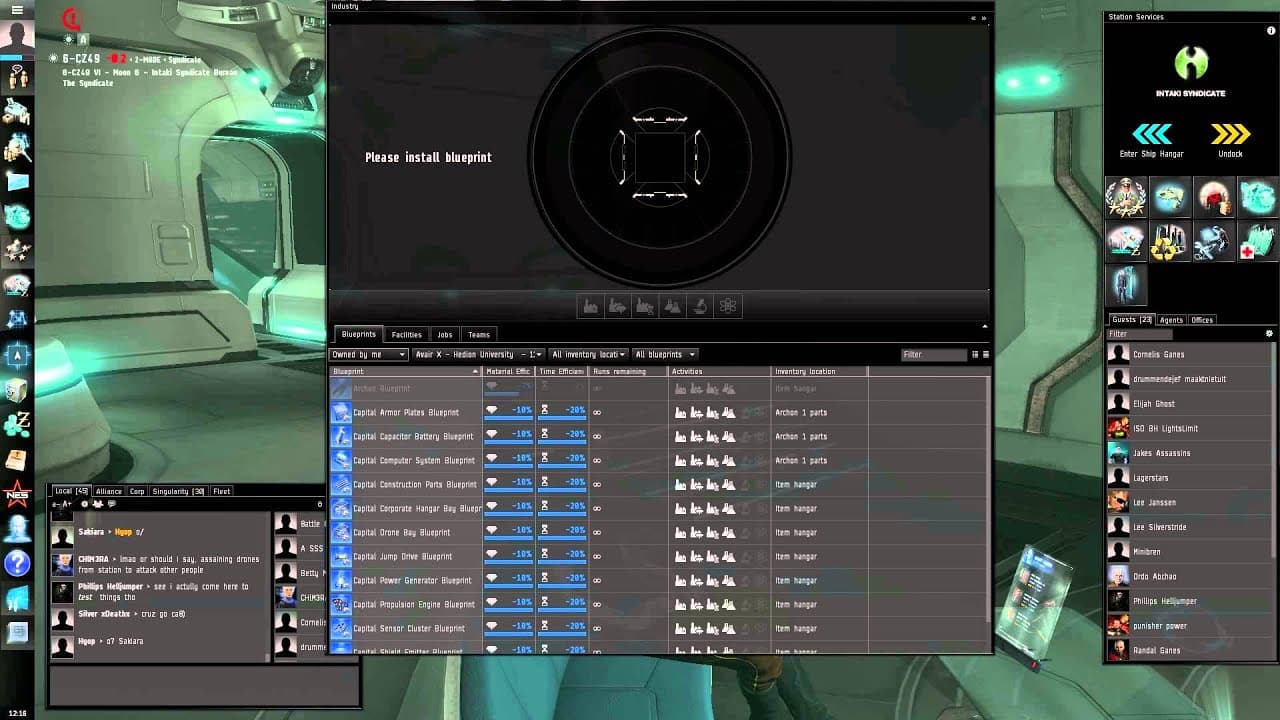This screenshot has height=720, width=1280.
Task: Select the third activity icon in Industry bar
Action: (645, 306)
